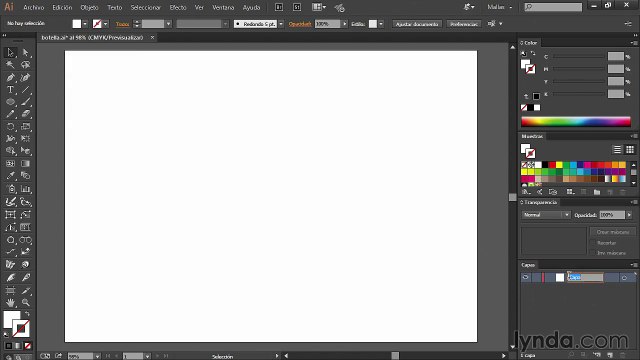The width and height of the screenshot is (640, 360).
Task: Set toolbar paint to None
Action: click(x=27, y=346)
